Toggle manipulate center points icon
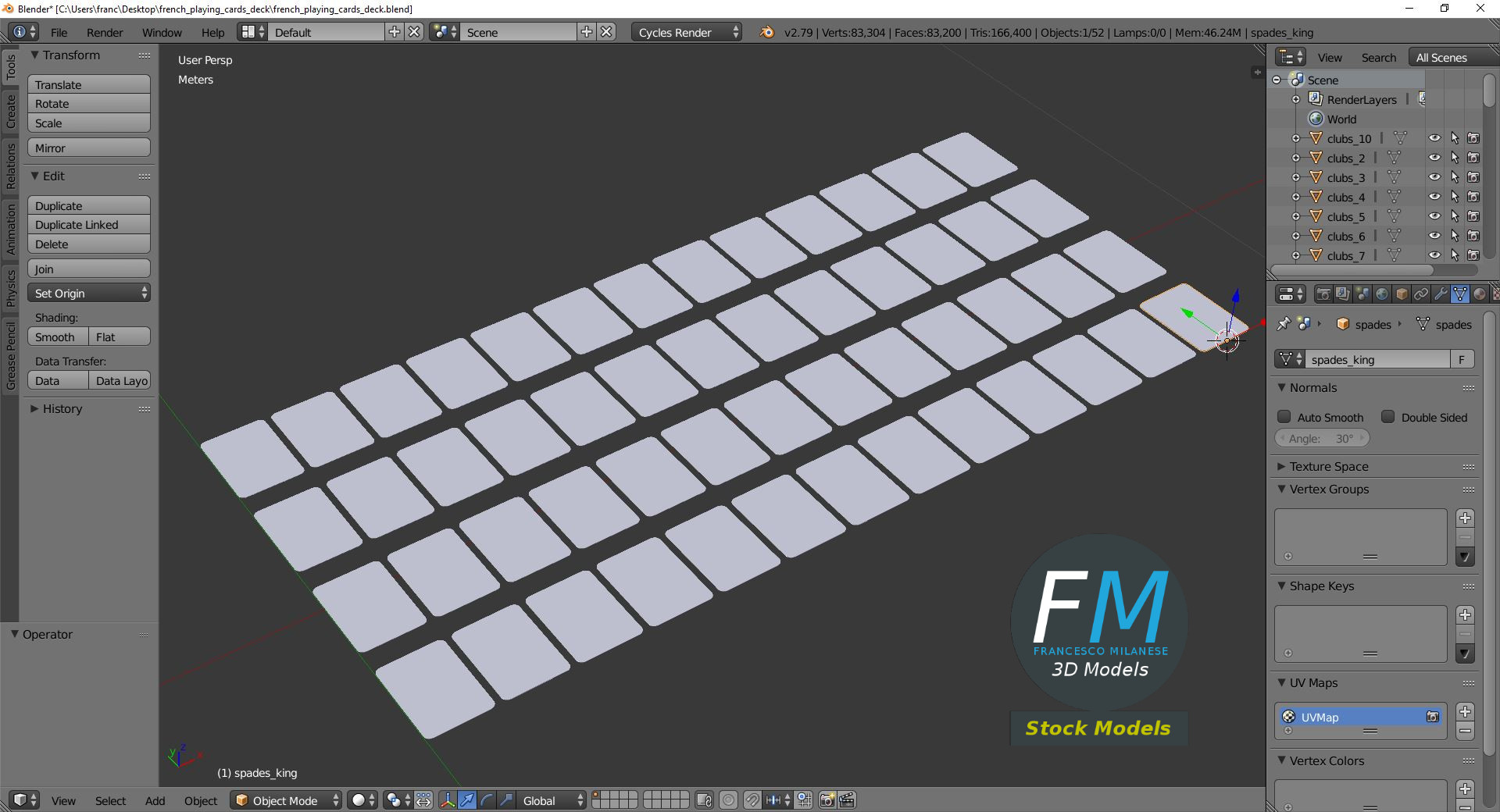This screenshot has height=812, width=1500. click(423, 800)
